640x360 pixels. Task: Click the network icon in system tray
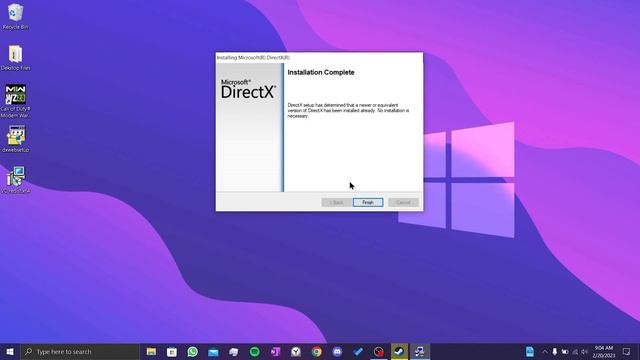coord(575,352)
